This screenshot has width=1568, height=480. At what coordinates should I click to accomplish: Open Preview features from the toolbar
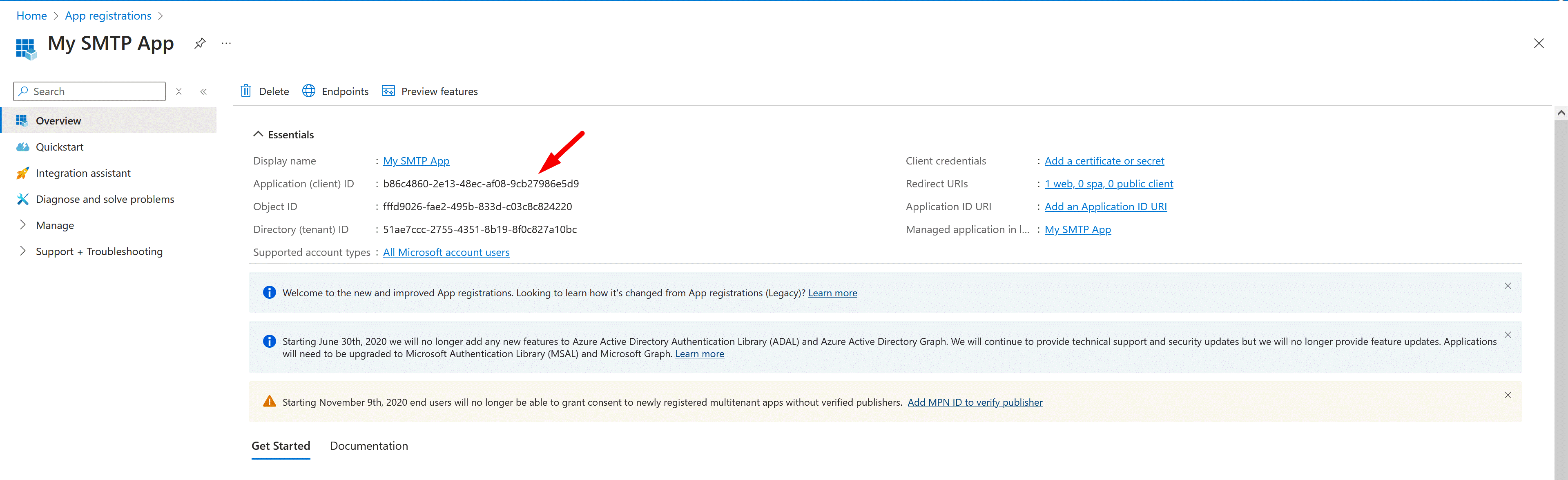[x=430, y=91]
